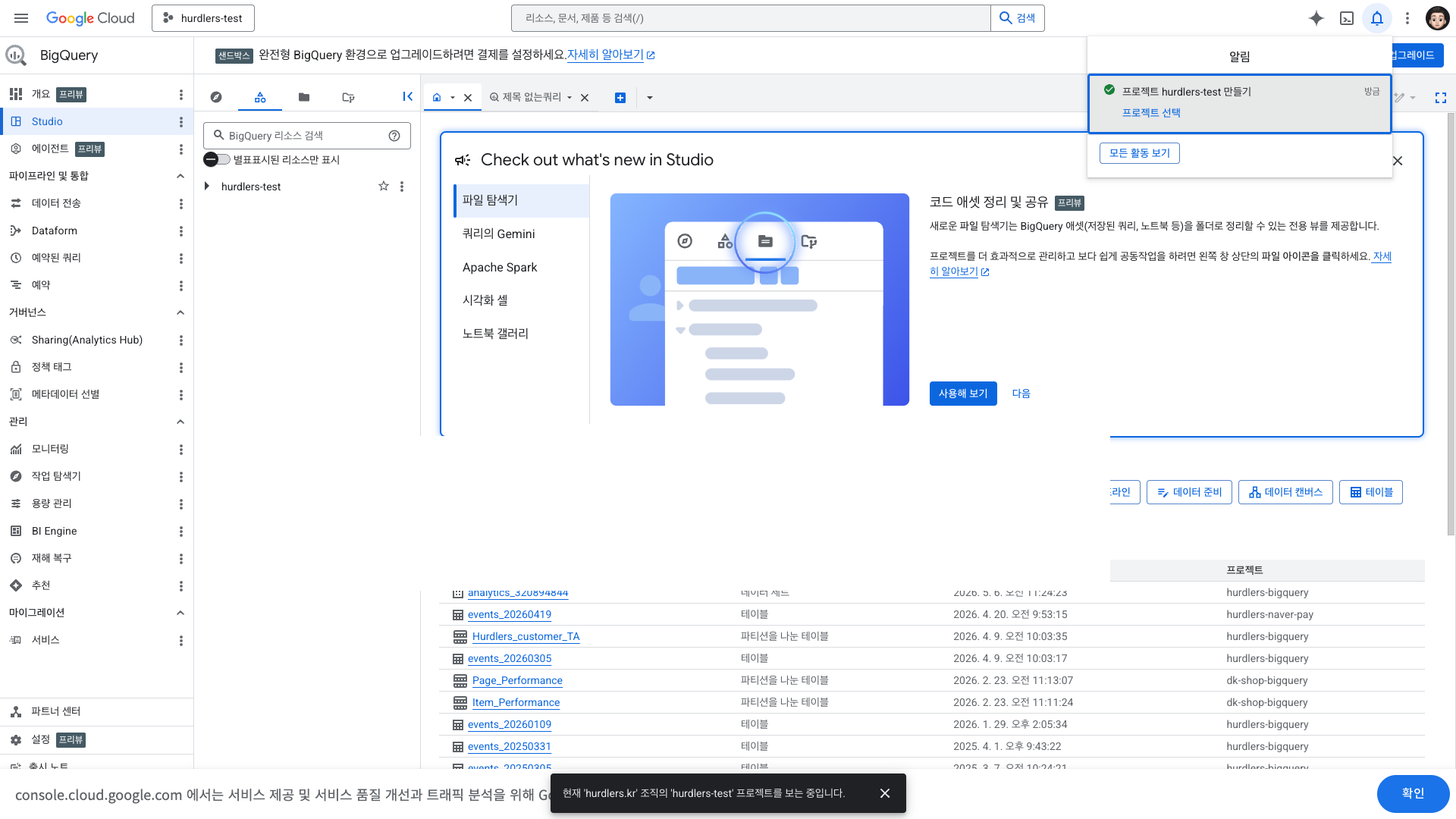Click the top search 검색 button
1456x819 pixels.
(1018, 18)
